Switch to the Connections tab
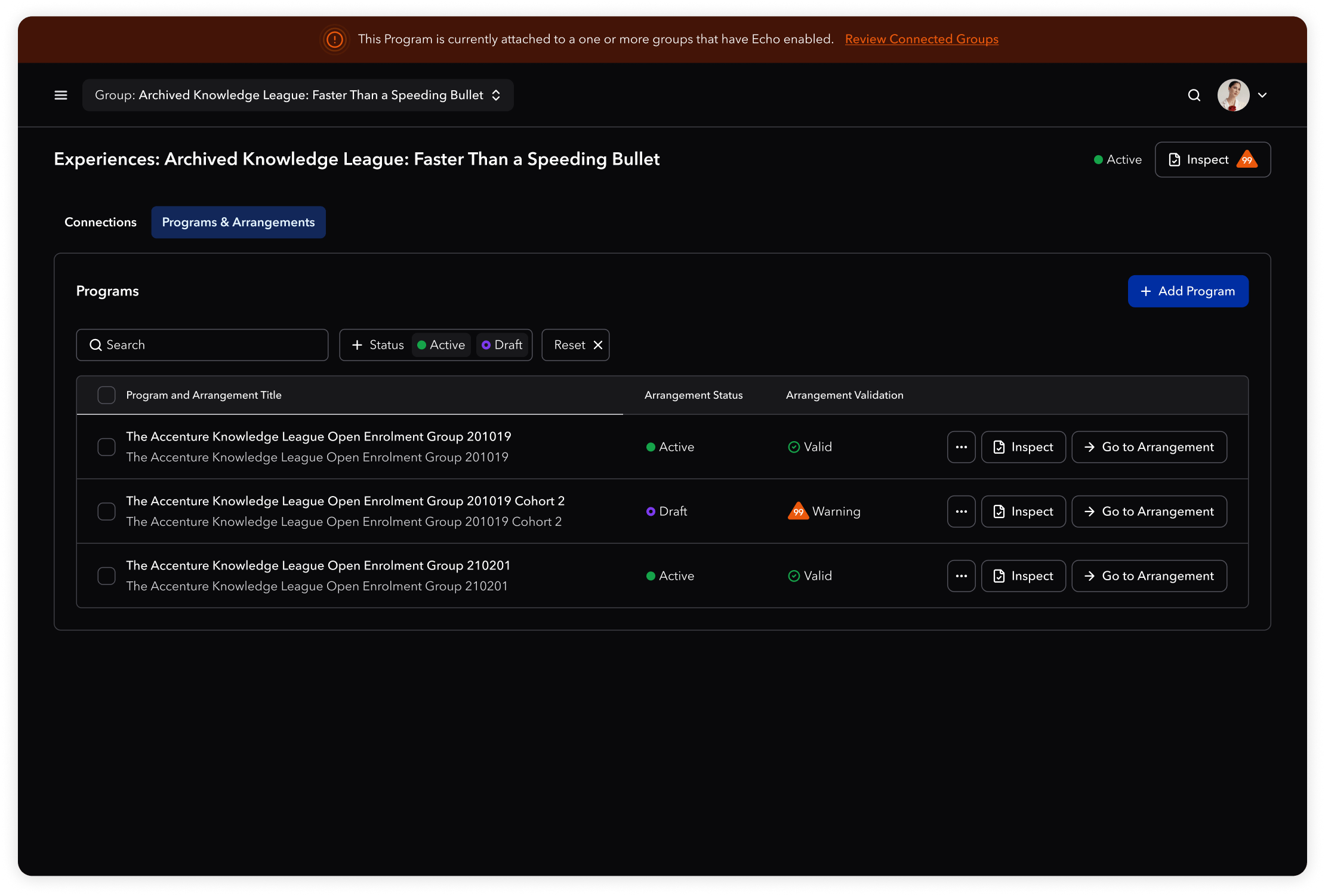Viewport: 1325px width, 896px height. [100, 222]
